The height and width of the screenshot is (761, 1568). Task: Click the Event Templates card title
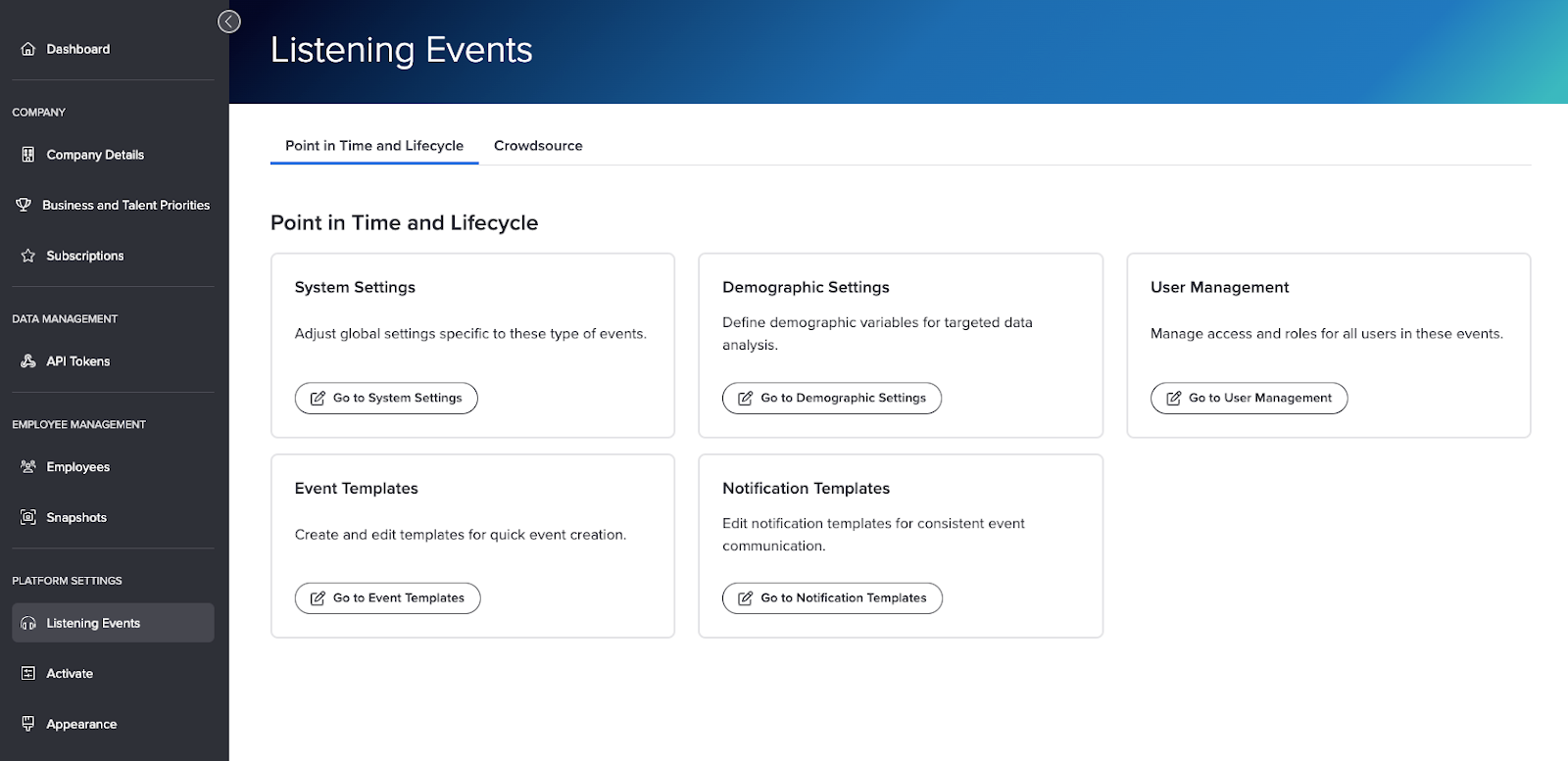click(x=356, y=488)
